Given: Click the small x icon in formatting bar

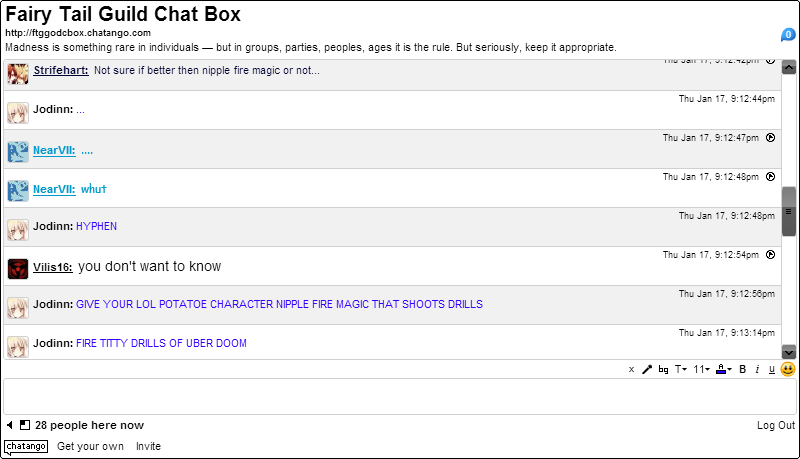Looking at the screenshot, I should tap(631, 370).
